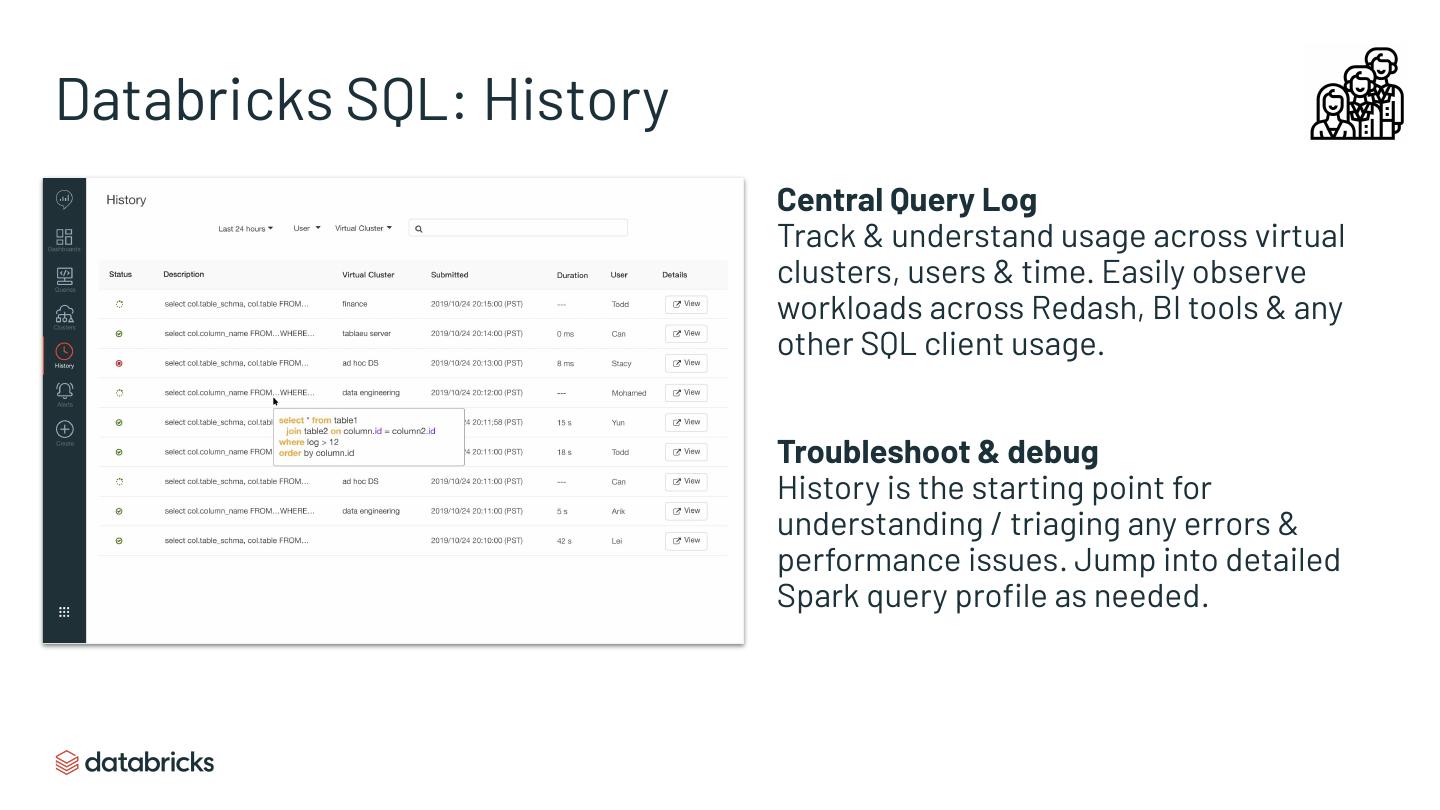Click View for Stacy's ad hoc query

pyautogui.click(x=686, y=363)
